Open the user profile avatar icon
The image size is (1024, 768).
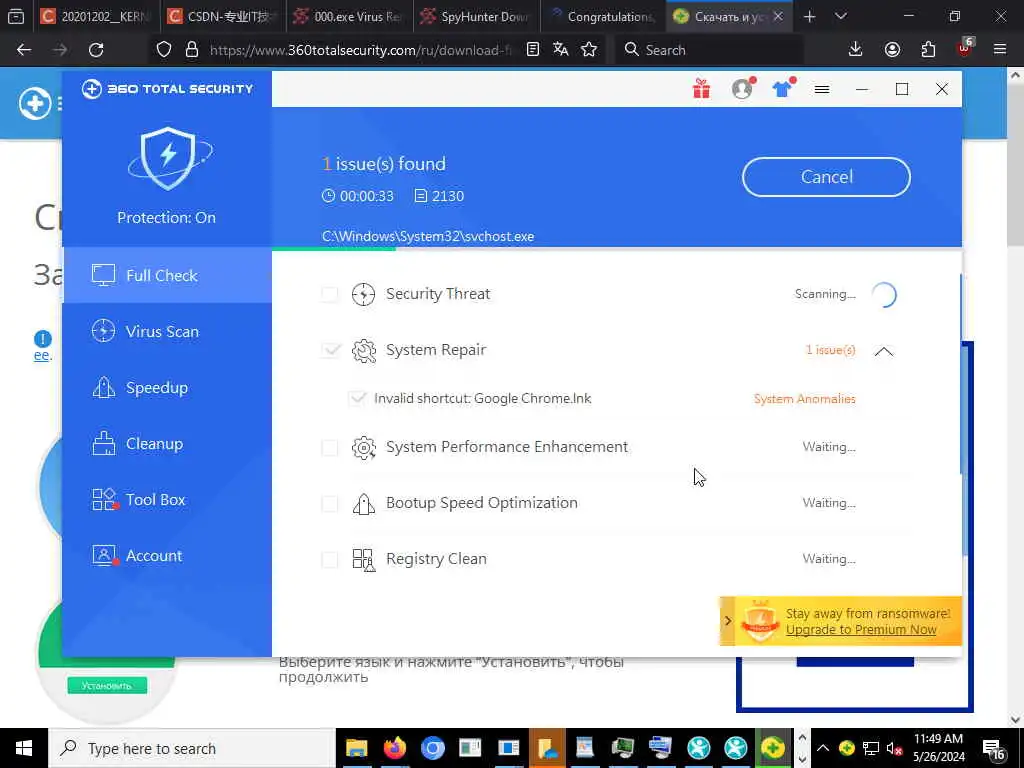coord(743,89)
